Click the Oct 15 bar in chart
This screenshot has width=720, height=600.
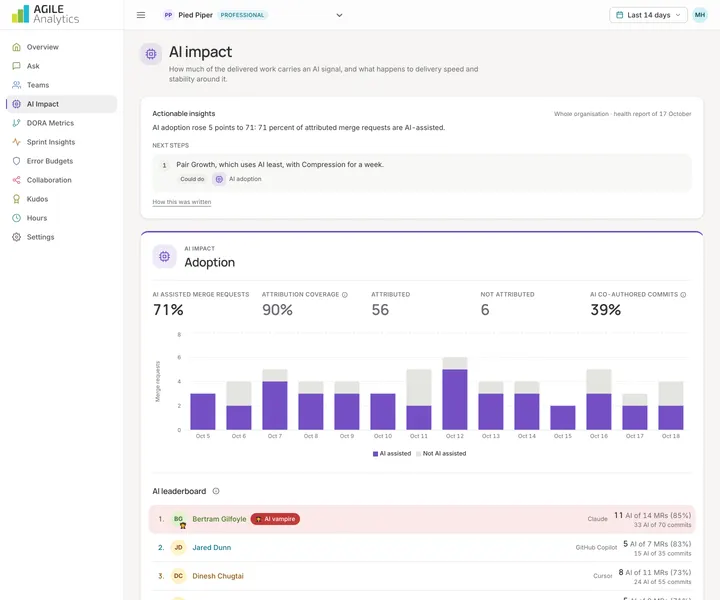click(x=562, y=418)
